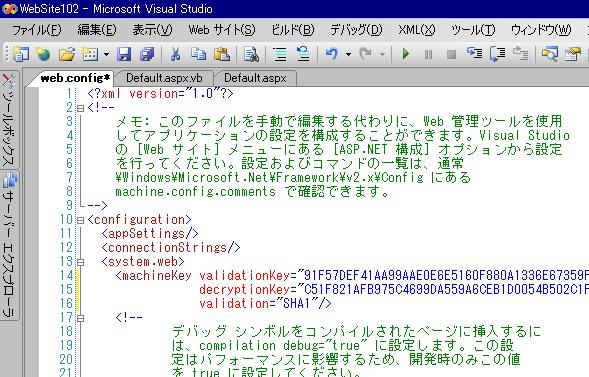Cut selection with the scissors icon
This screenshot has width=589, height=377.
coord(175,54)
